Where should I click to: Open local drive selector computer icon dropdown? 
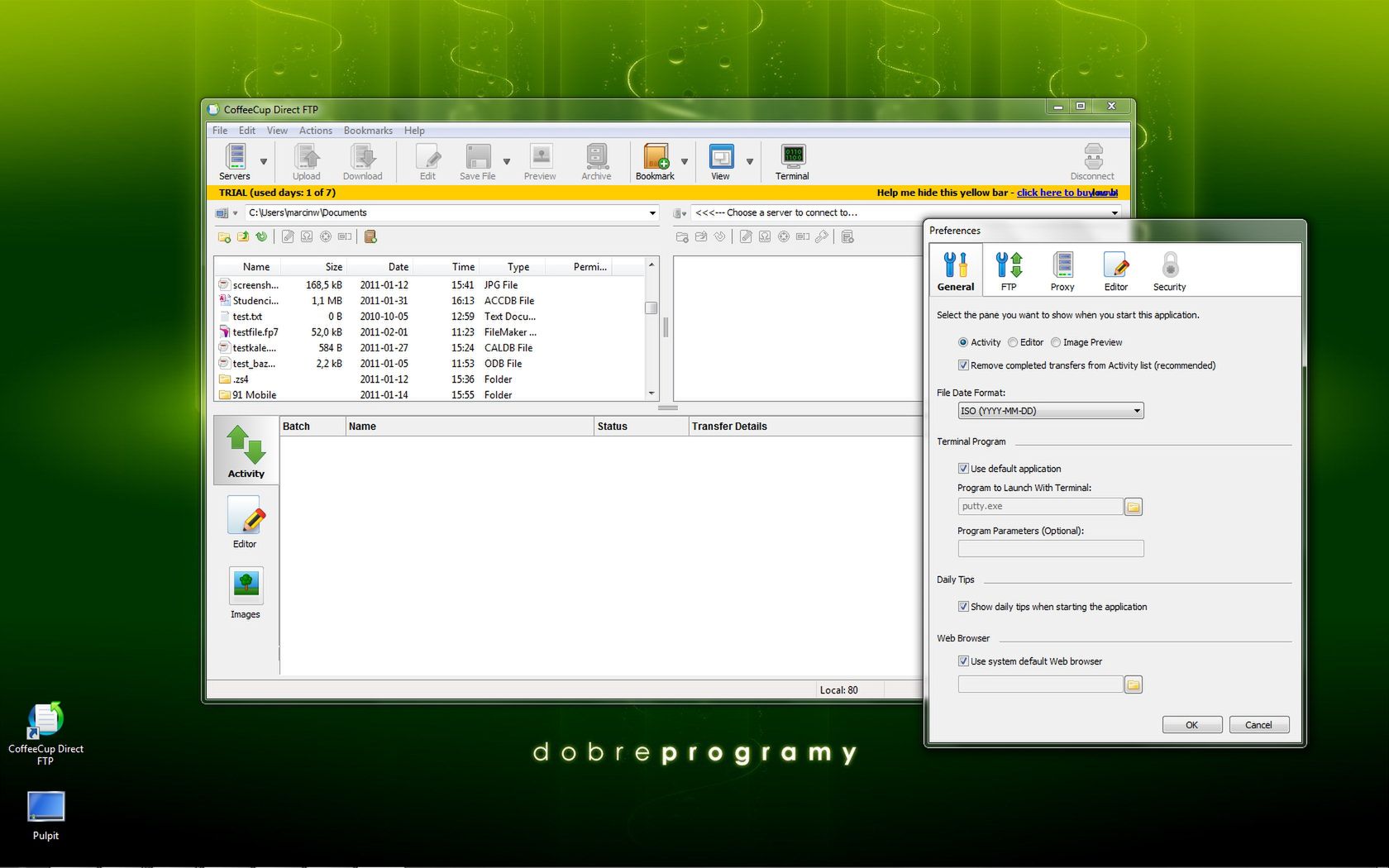click(x=227, y=213)
